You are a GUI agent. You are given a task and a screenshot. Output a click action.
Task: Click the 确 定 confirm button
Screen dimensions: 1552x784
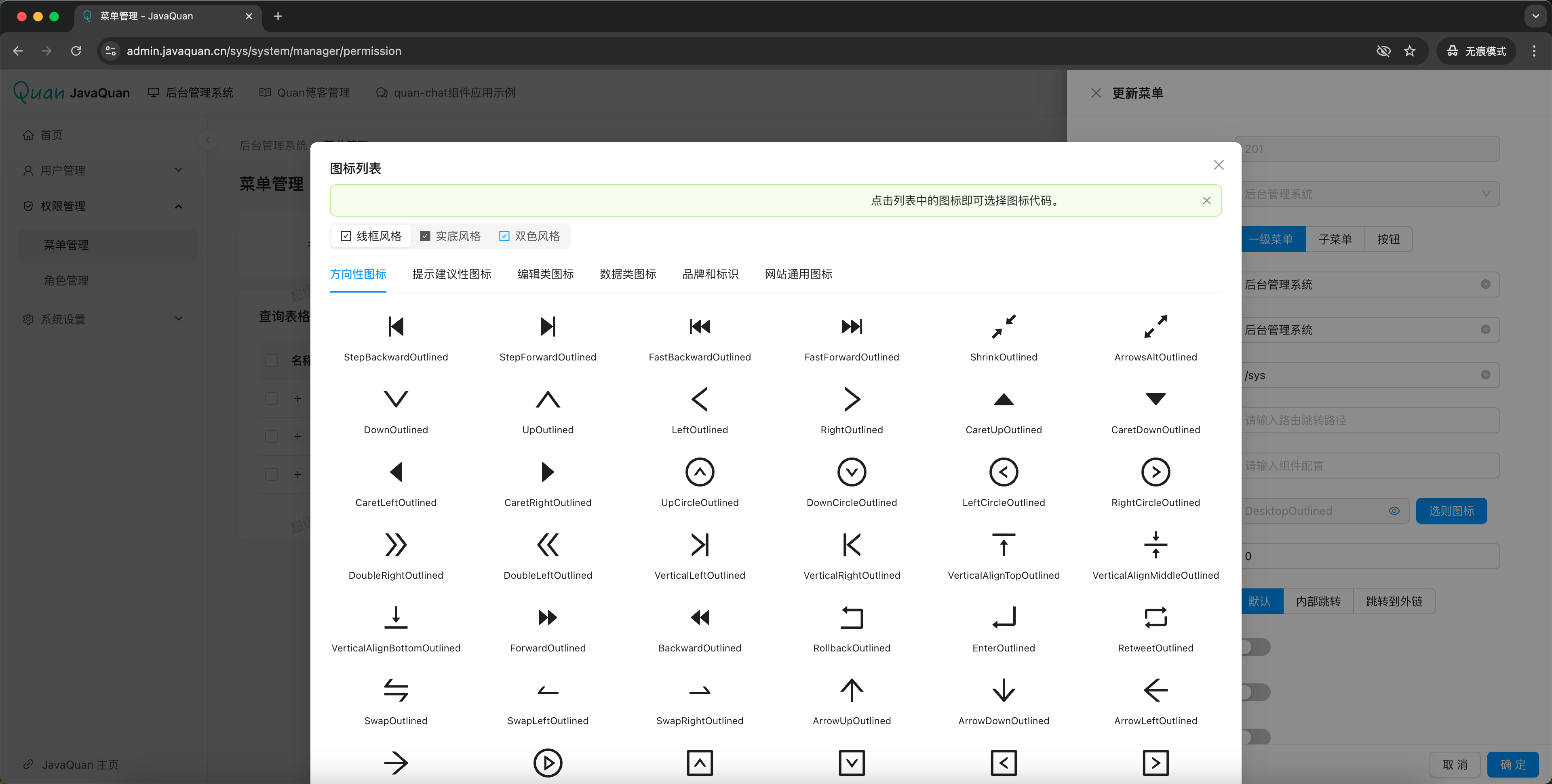(1513, 764)
